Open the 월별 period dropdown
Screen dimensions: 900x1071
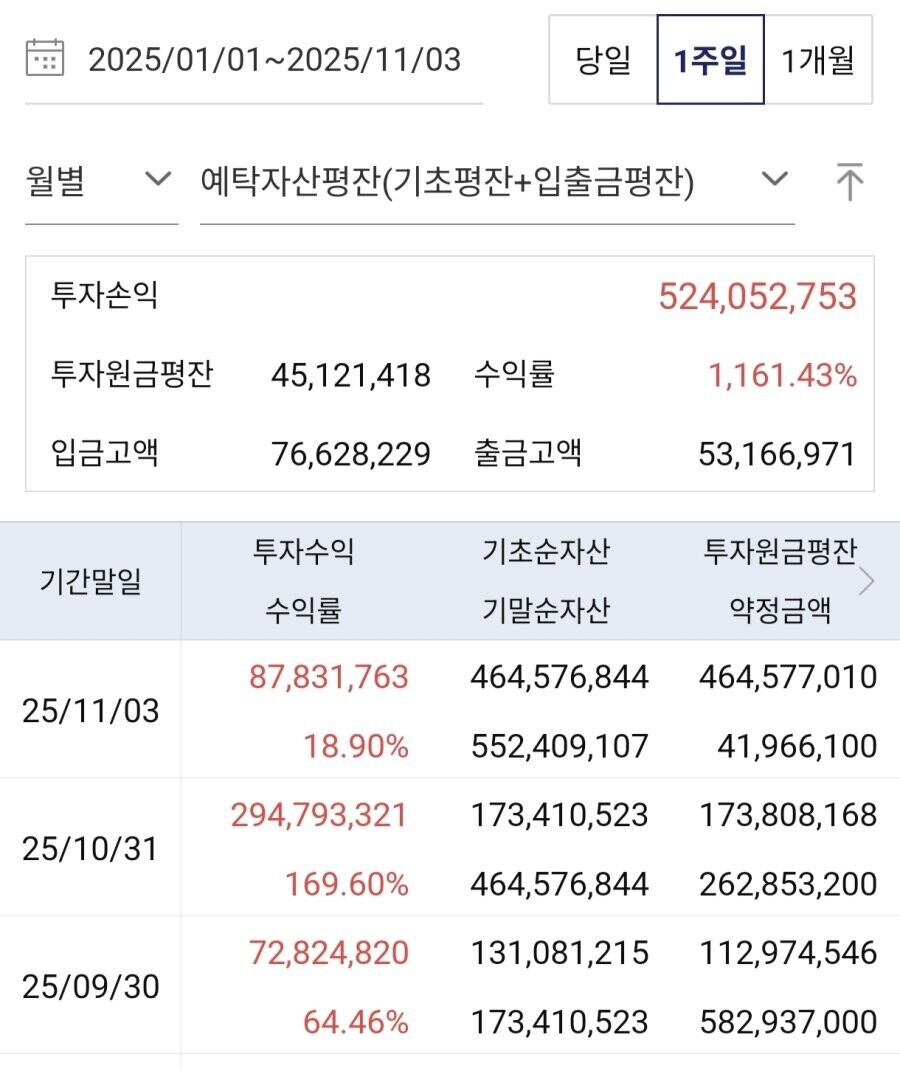point(100,182)
